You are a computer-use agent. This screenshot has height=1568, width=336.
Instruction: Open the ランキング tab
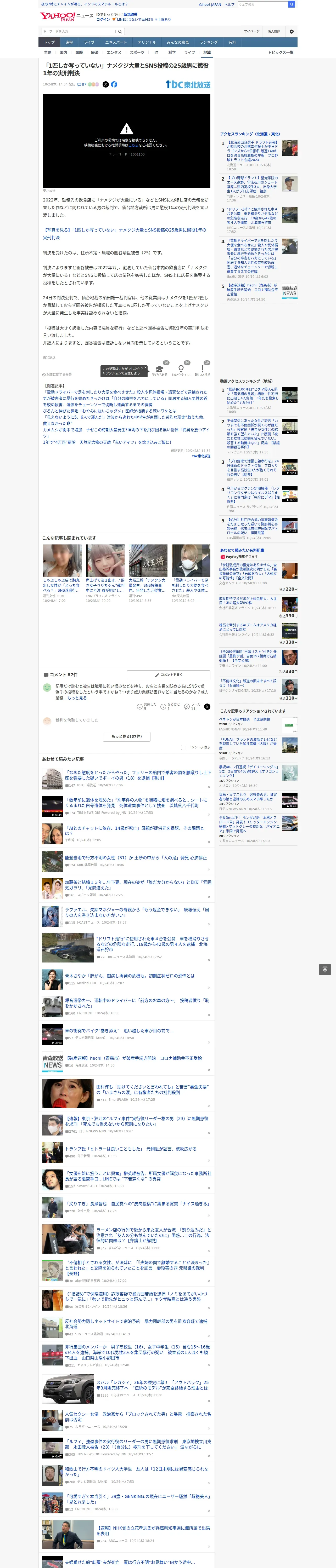coord(209,43)
